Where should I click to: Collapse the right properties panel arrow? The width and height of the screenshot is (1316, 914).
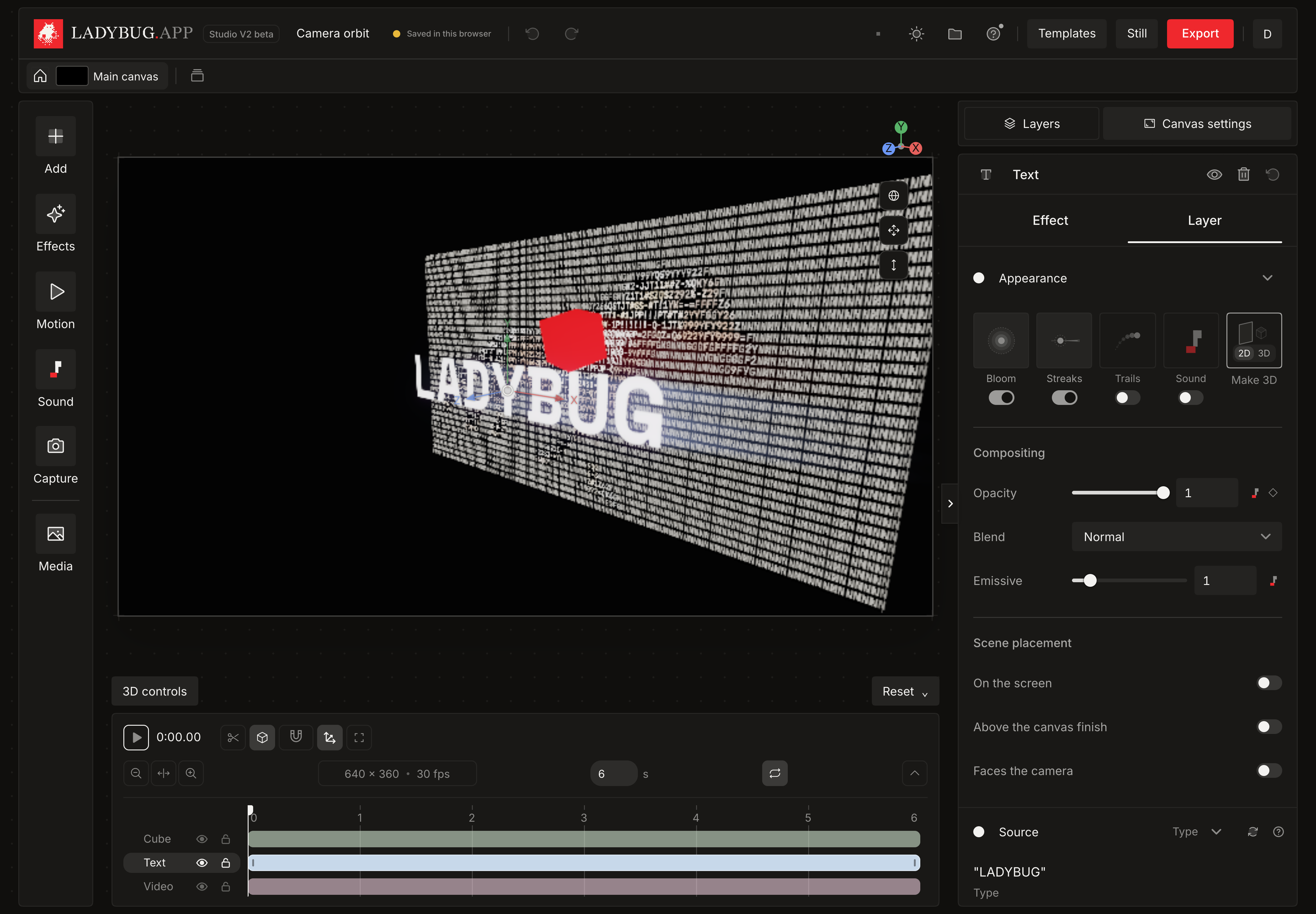click(x=950, y=503)
